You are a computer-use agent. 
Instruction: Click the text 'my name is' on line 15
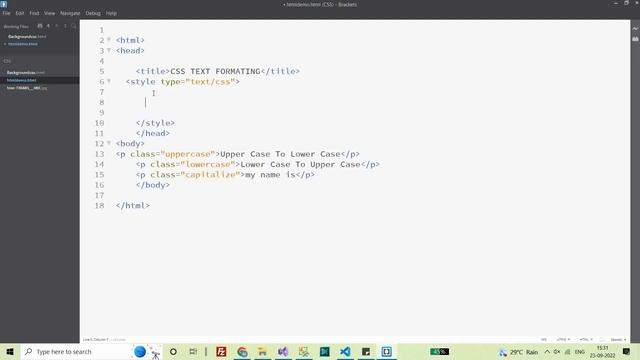pyautogui.click(x=270, y=174)
